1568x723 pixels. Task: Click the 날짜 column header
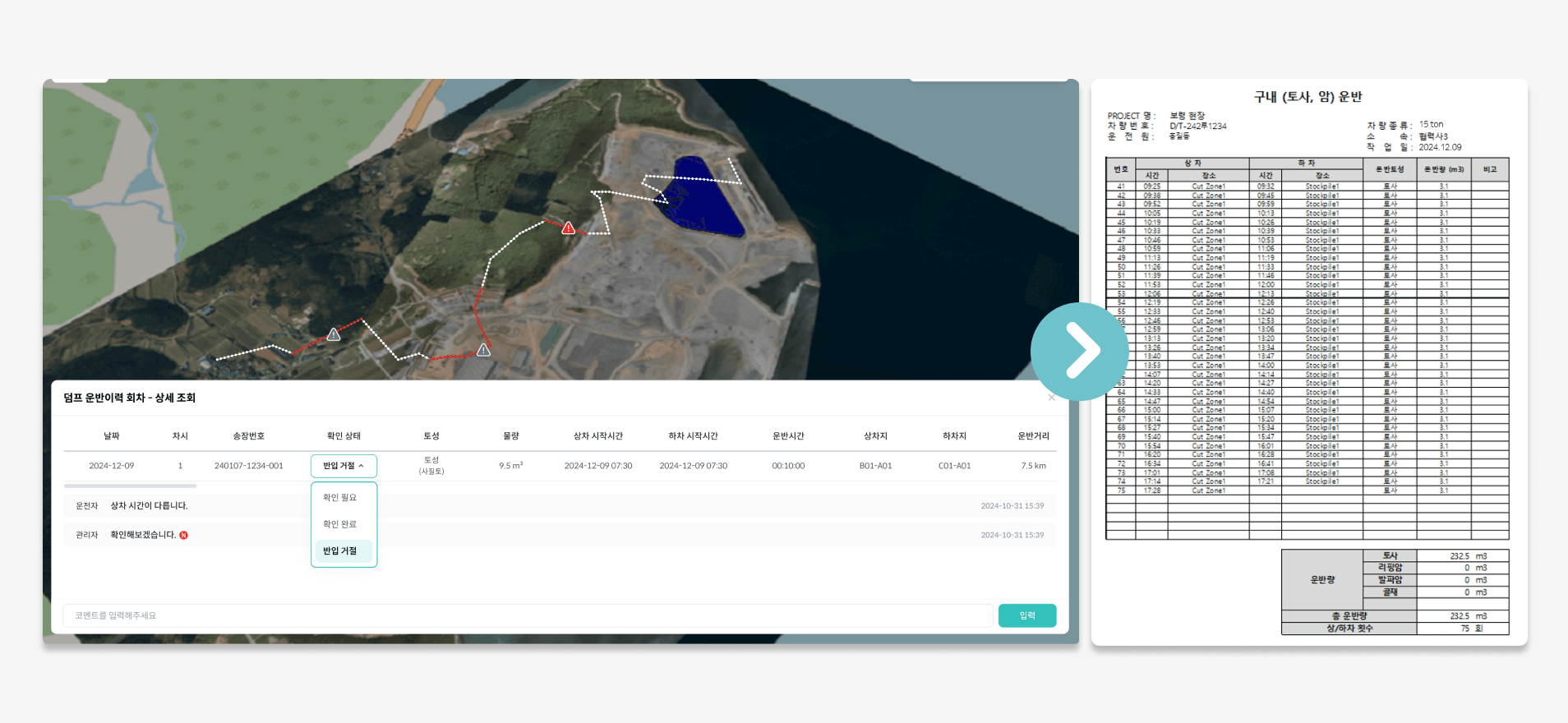pos(112,436)
